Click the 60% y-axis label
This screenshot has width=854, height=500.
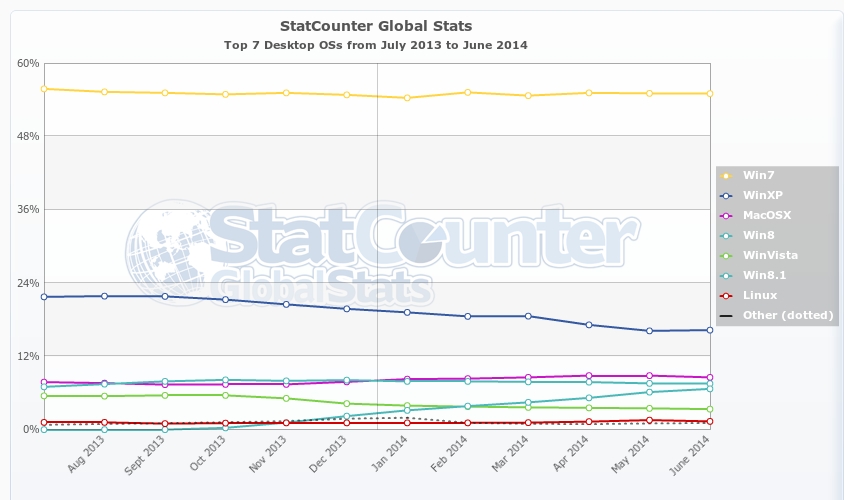pos(27,63)
